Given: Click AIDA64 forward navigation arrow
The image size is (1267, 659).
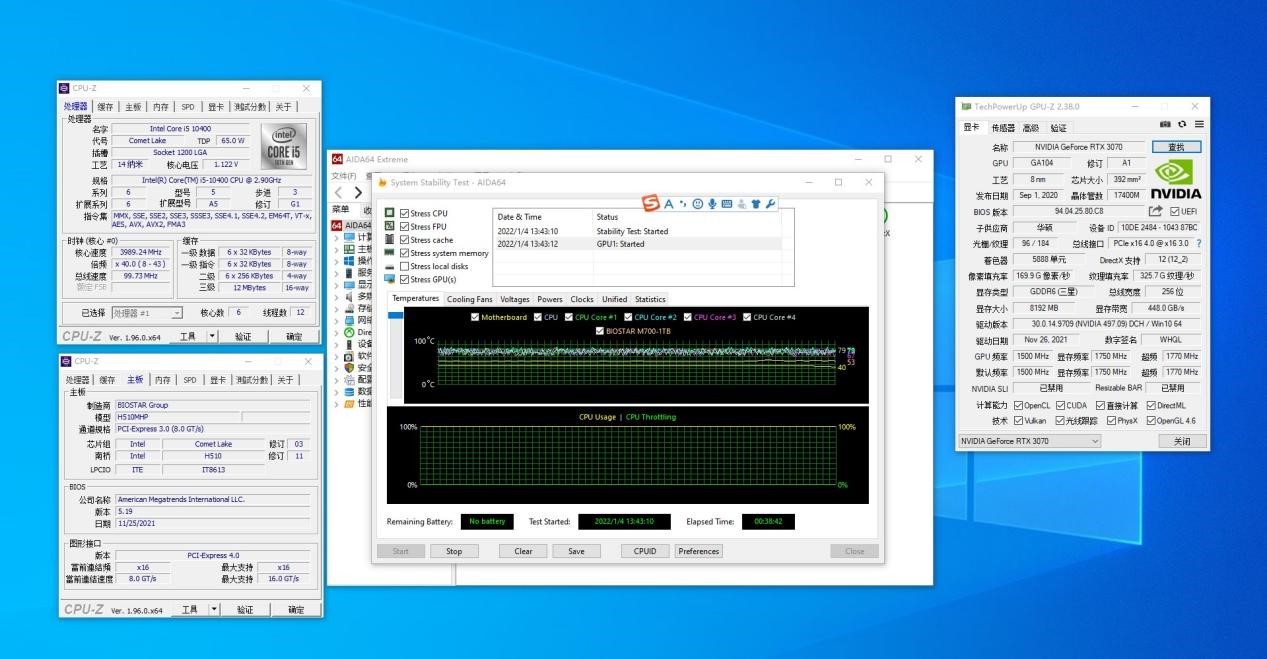Looking at the screenshot, I should click(358, 193).
